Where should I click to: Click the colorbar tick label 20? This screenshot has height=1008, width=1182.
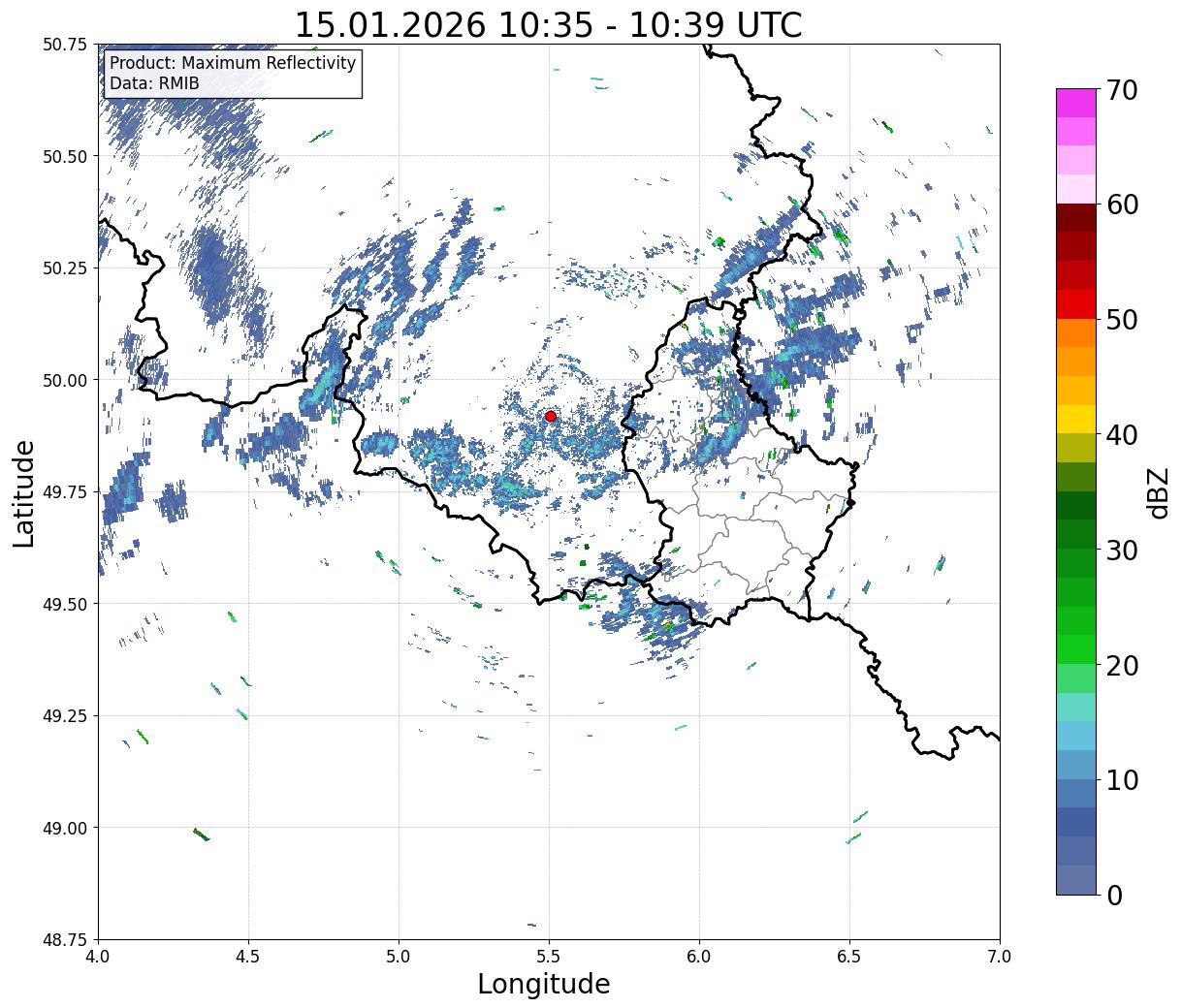(1121, 665)
